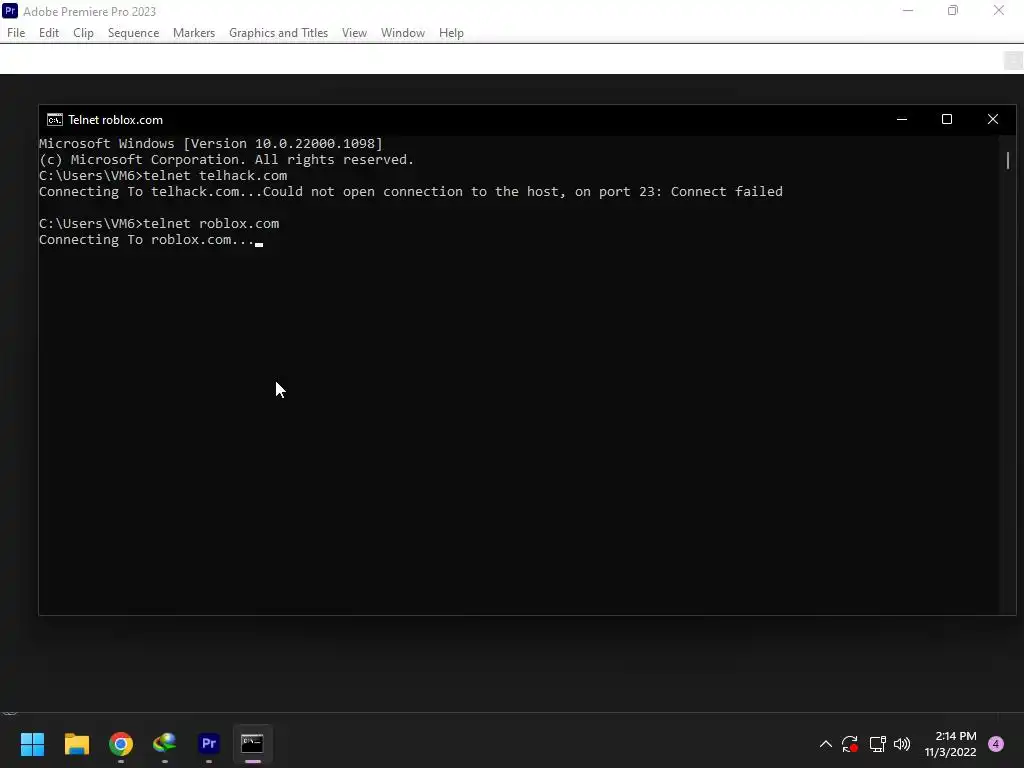Open the Clip menu
The width and height of the screenshot is (1024, 768).
point(83,33)
